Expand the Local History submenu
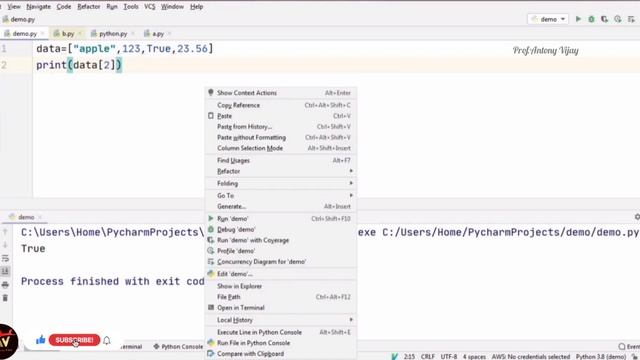The height and width of the screenshot is (360, 640). 280,320
